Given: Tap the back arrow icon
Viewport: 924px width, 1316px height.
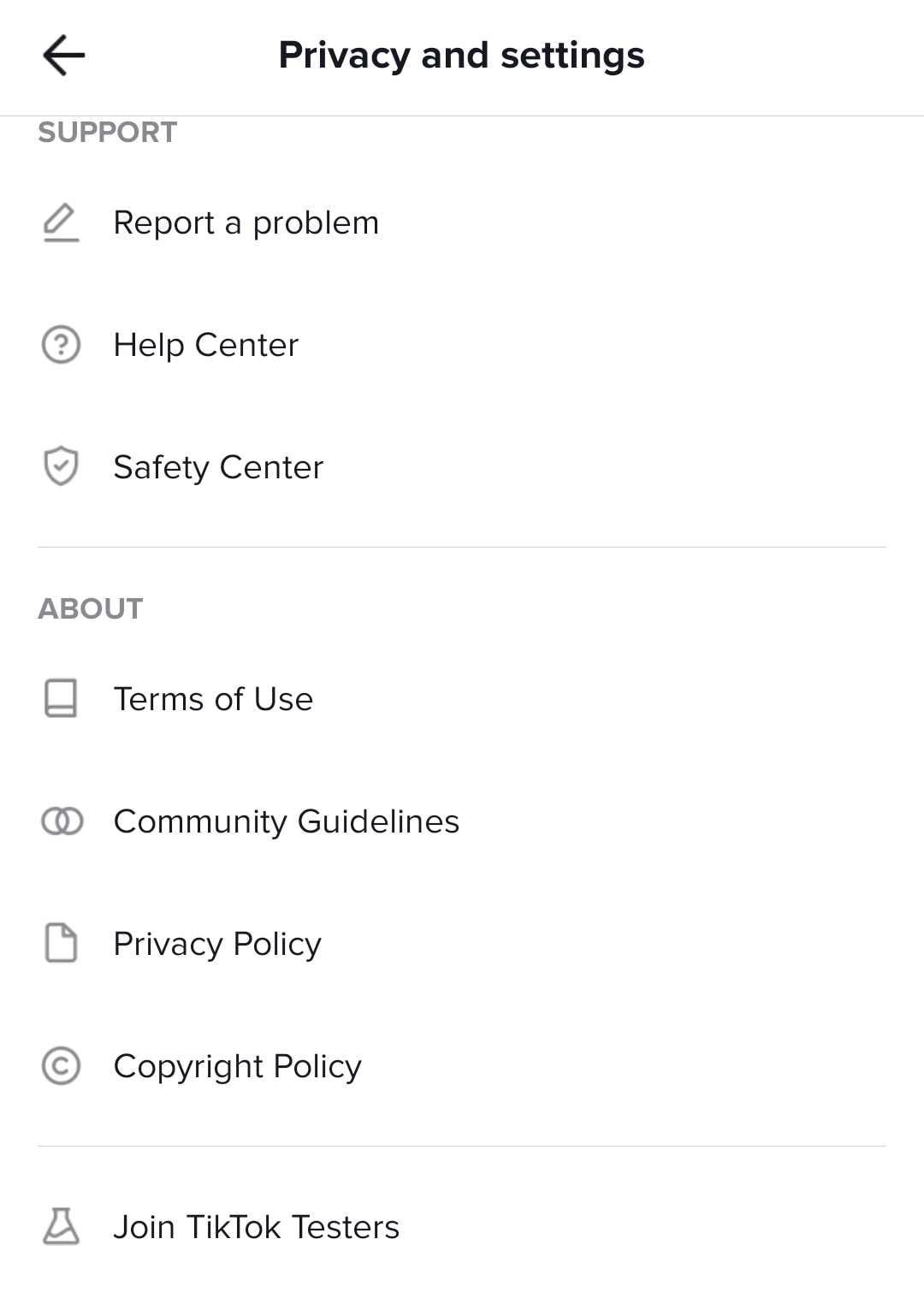Looking at the screenshot, I should click(63, 56).
